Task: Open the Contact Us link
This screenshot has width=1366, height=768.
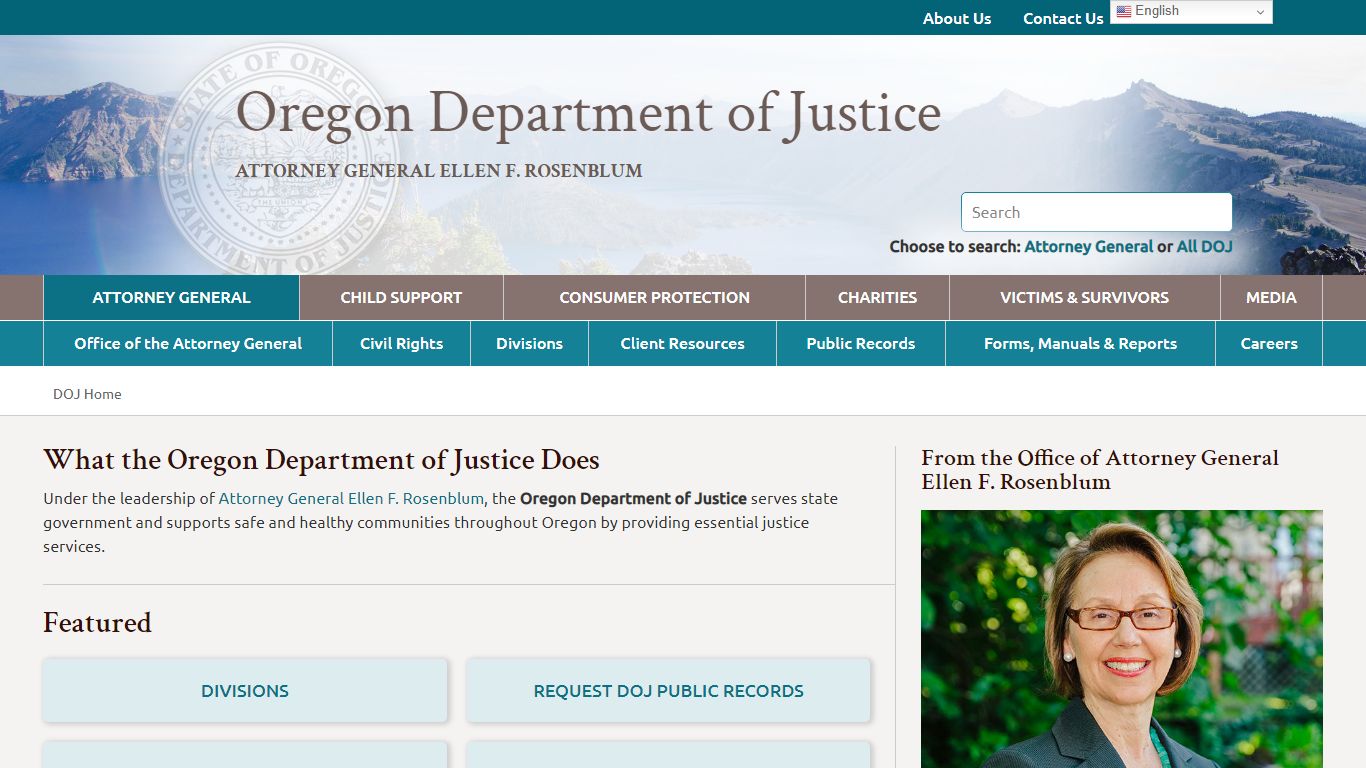Action: pos(1063,18)
